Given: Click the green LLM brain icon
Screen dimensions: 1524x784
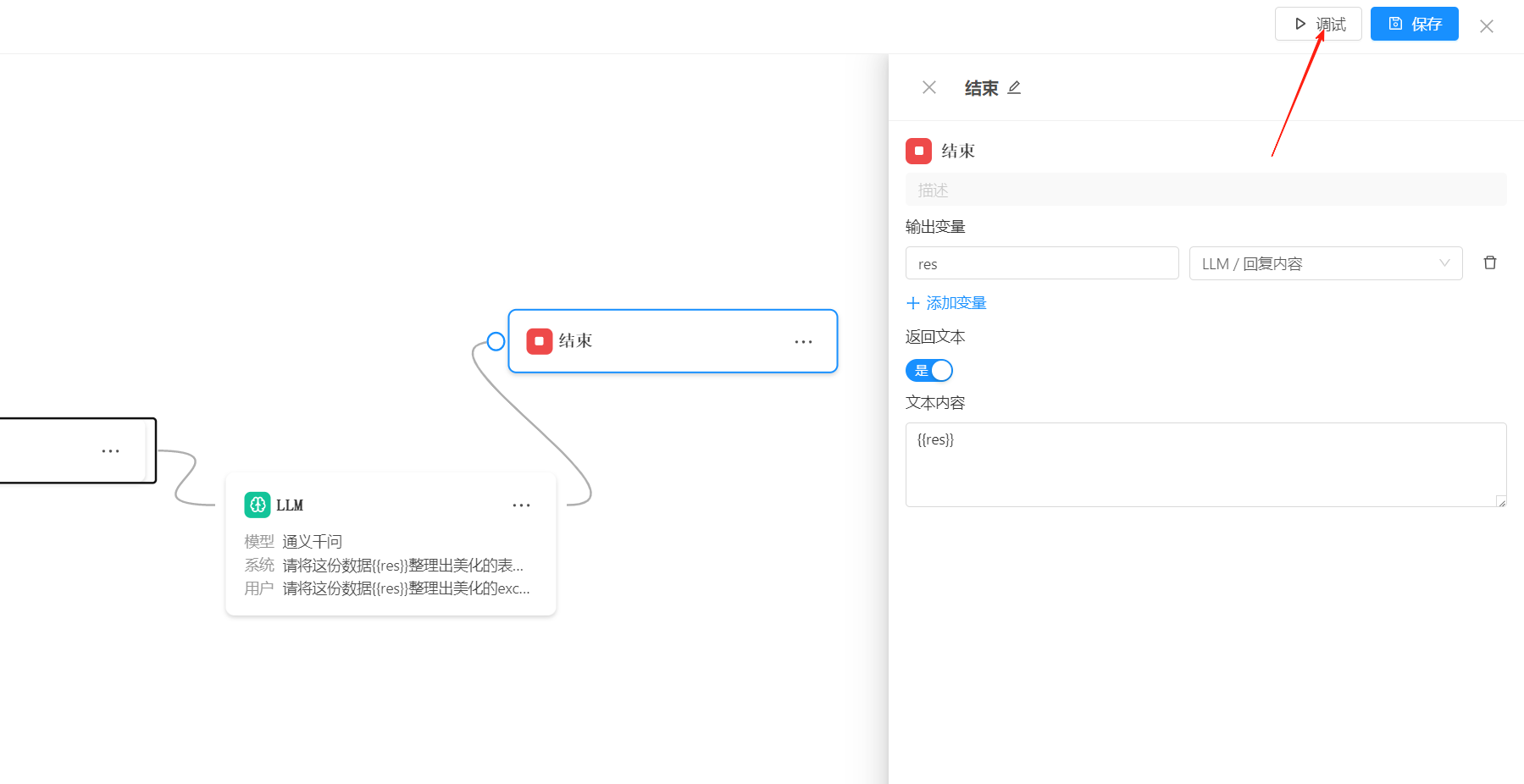Looking at the screenshot, I should (x=258, y=505).
